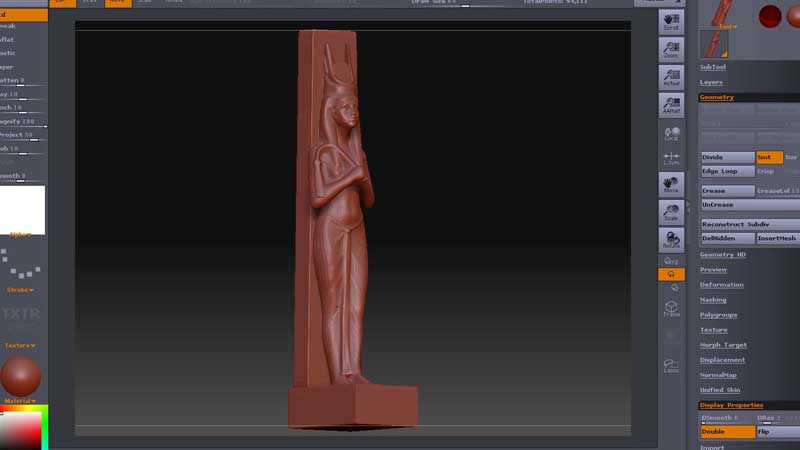Toggle the Frame polyframe icon
The width and height of the screenshot is (800, 450).
pyautogui.click(x=671, y=309)
